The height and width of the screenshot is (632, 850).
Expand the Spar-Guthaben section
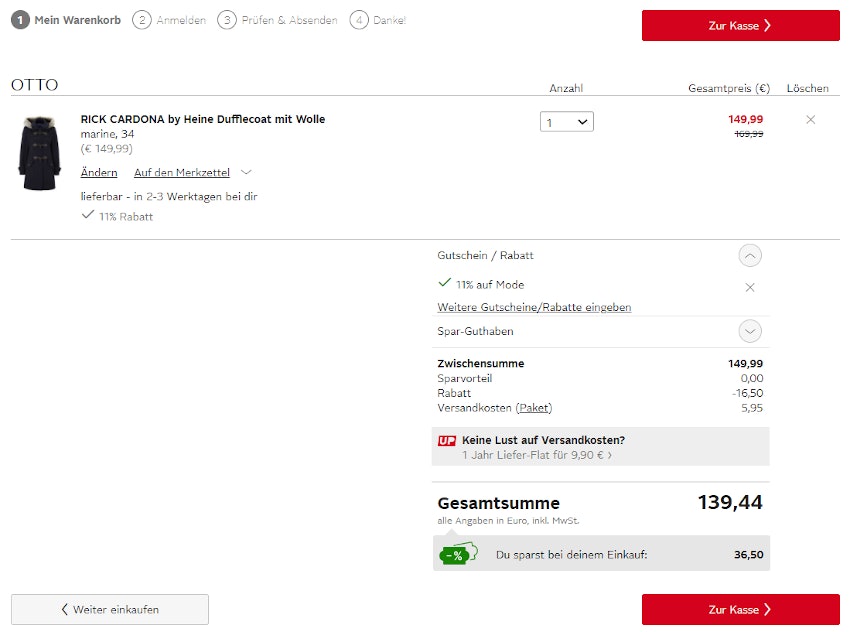750,331
